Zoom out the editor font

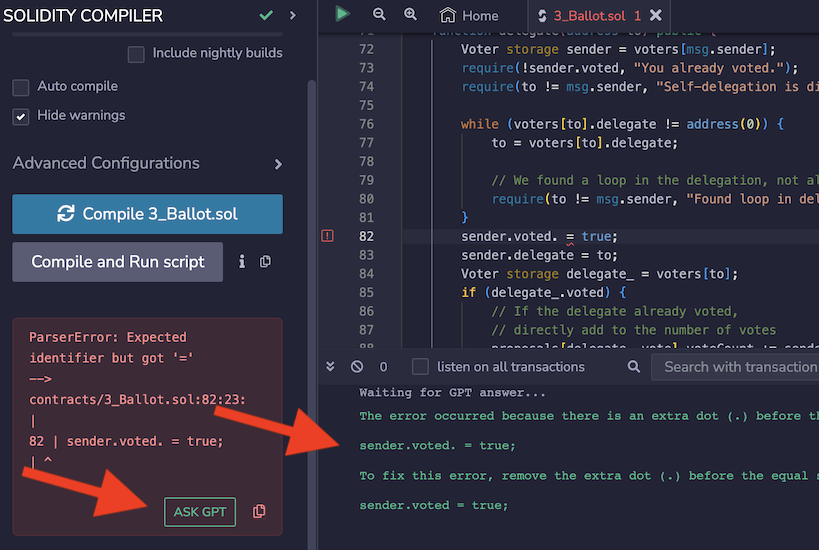[379, 15]
